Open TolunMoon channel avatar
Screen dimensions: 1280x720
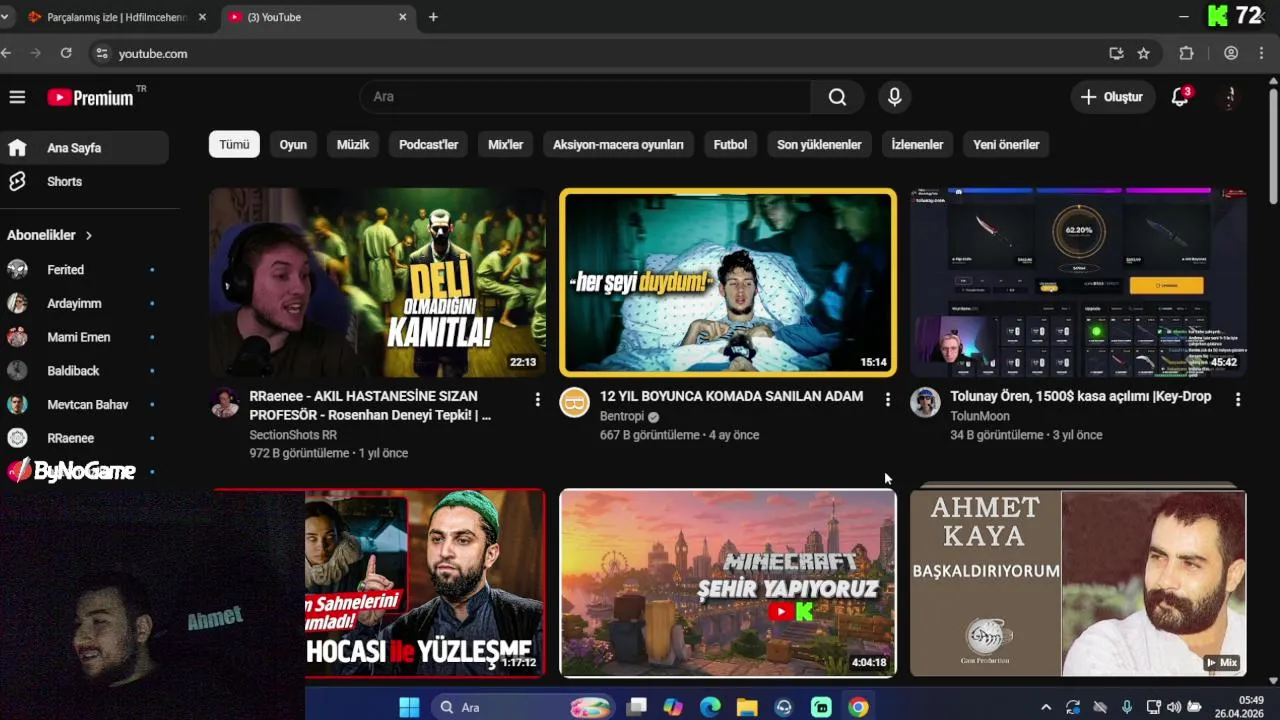point(925,403)
